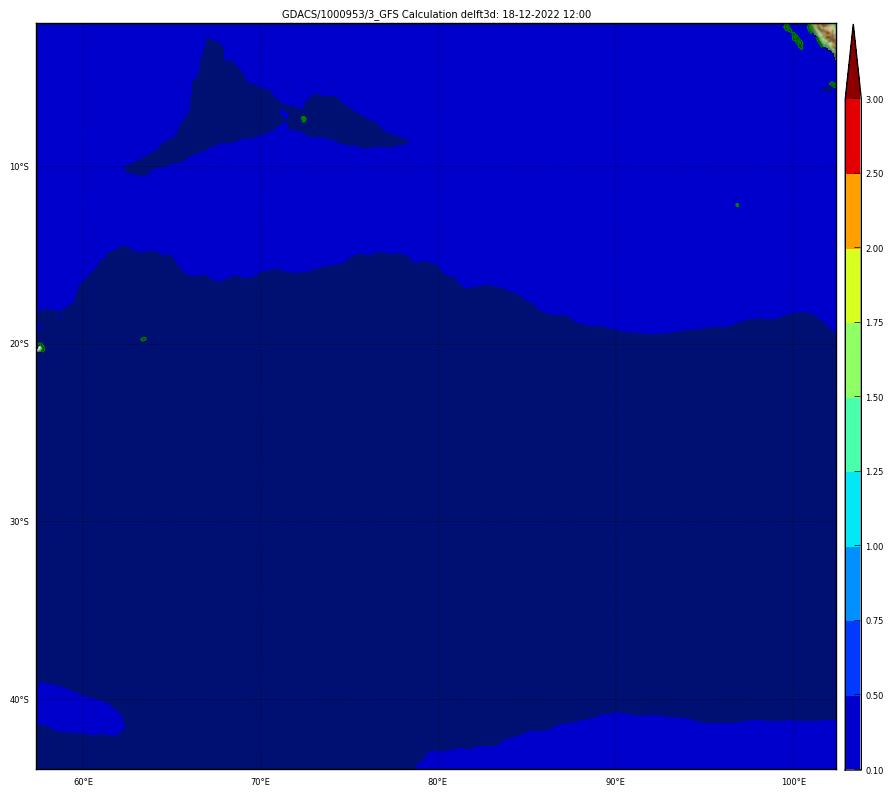Click the small island east of 63°E near 20°S
The height and width of the screenshot is (795, 894).
tap(143, 339)
